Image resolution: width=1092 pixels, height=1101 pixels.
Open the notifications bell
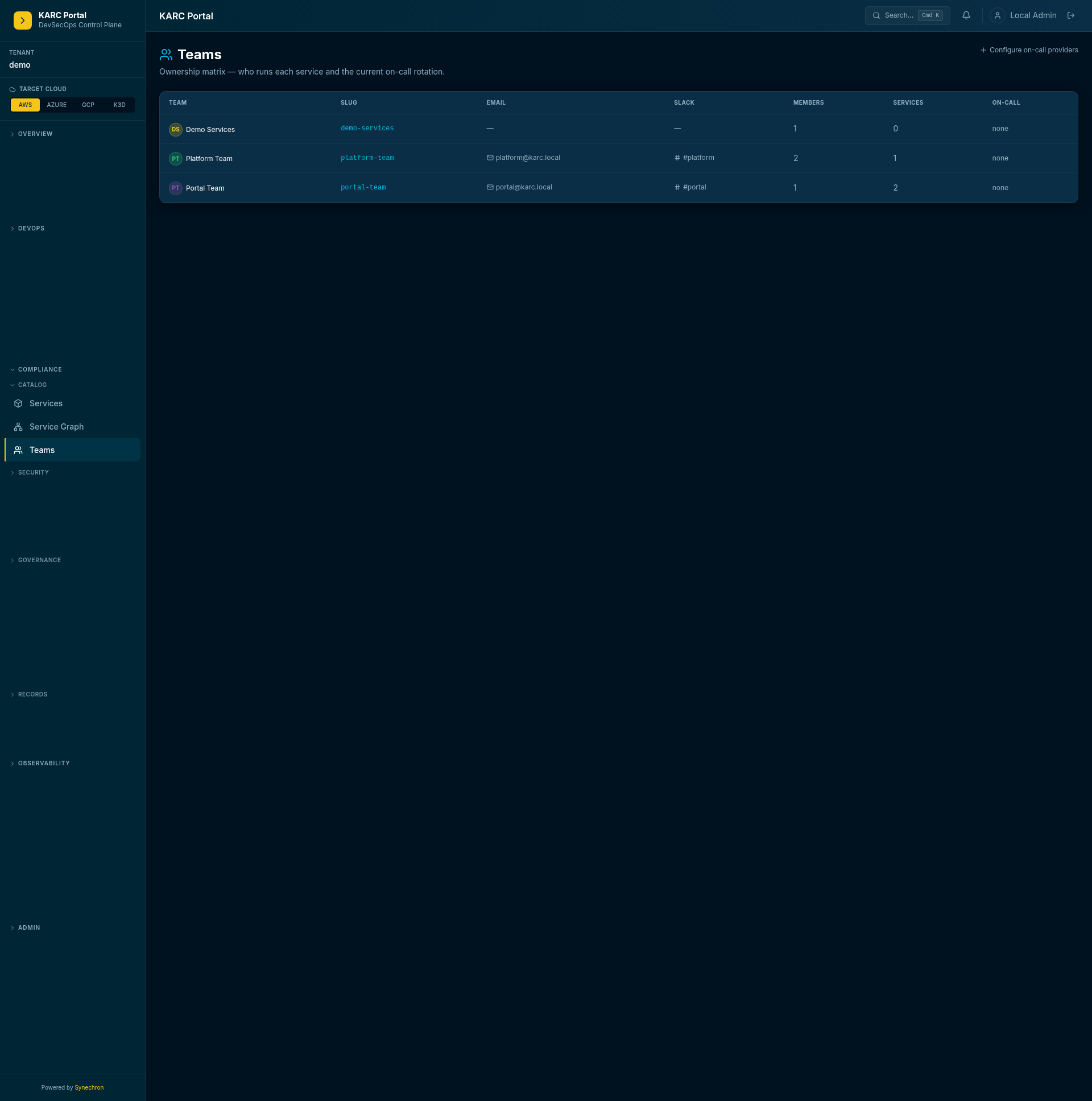(x=966, y=15)
